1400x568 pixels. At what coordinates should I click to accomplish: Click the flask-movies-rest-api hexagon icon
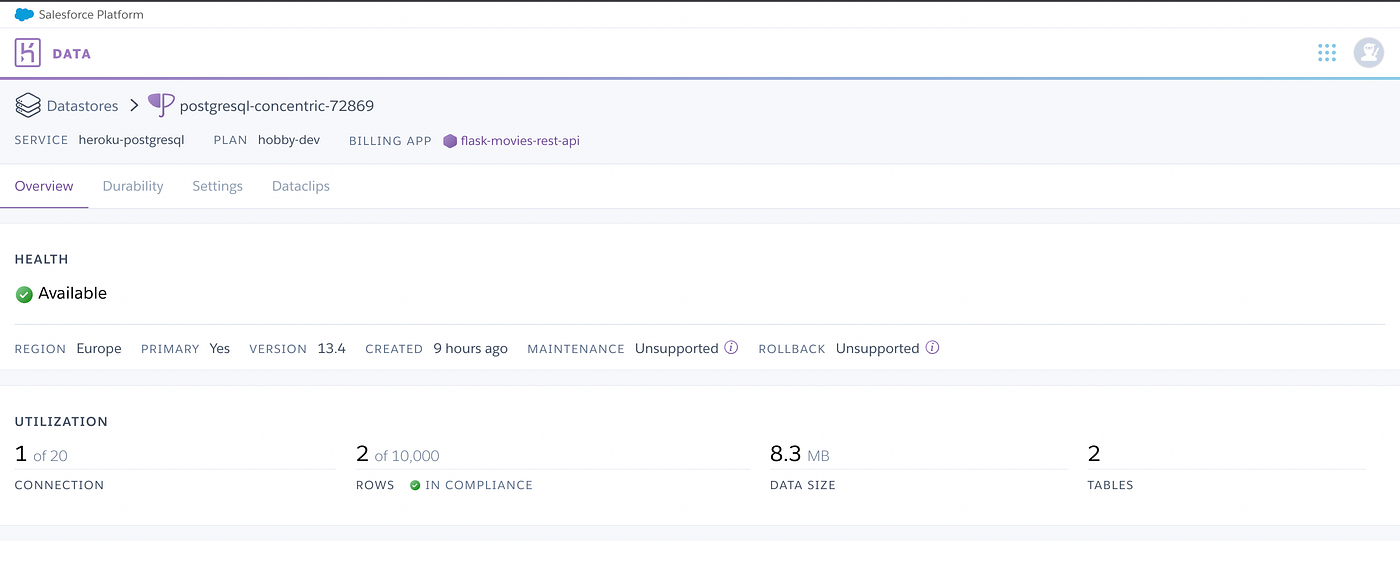[x=450, y=141]
